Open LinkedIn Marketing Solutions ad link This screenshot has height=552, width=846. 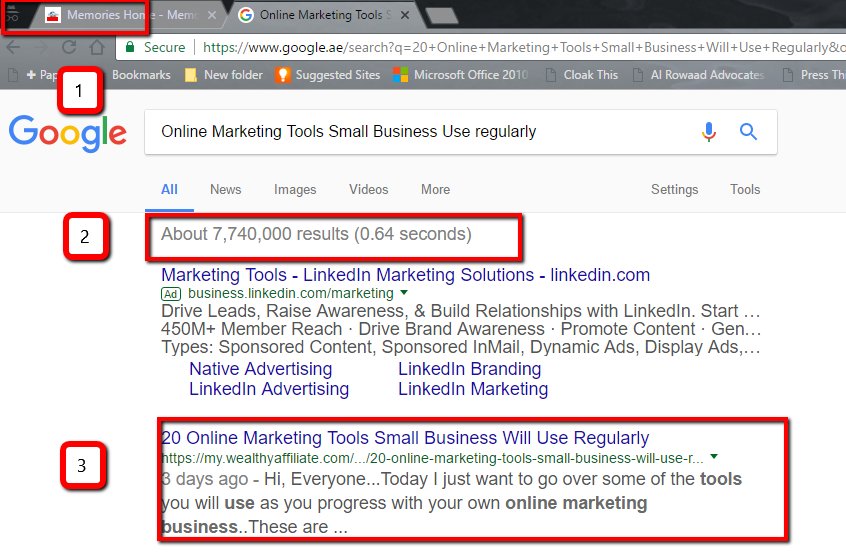tap(405, 275)
